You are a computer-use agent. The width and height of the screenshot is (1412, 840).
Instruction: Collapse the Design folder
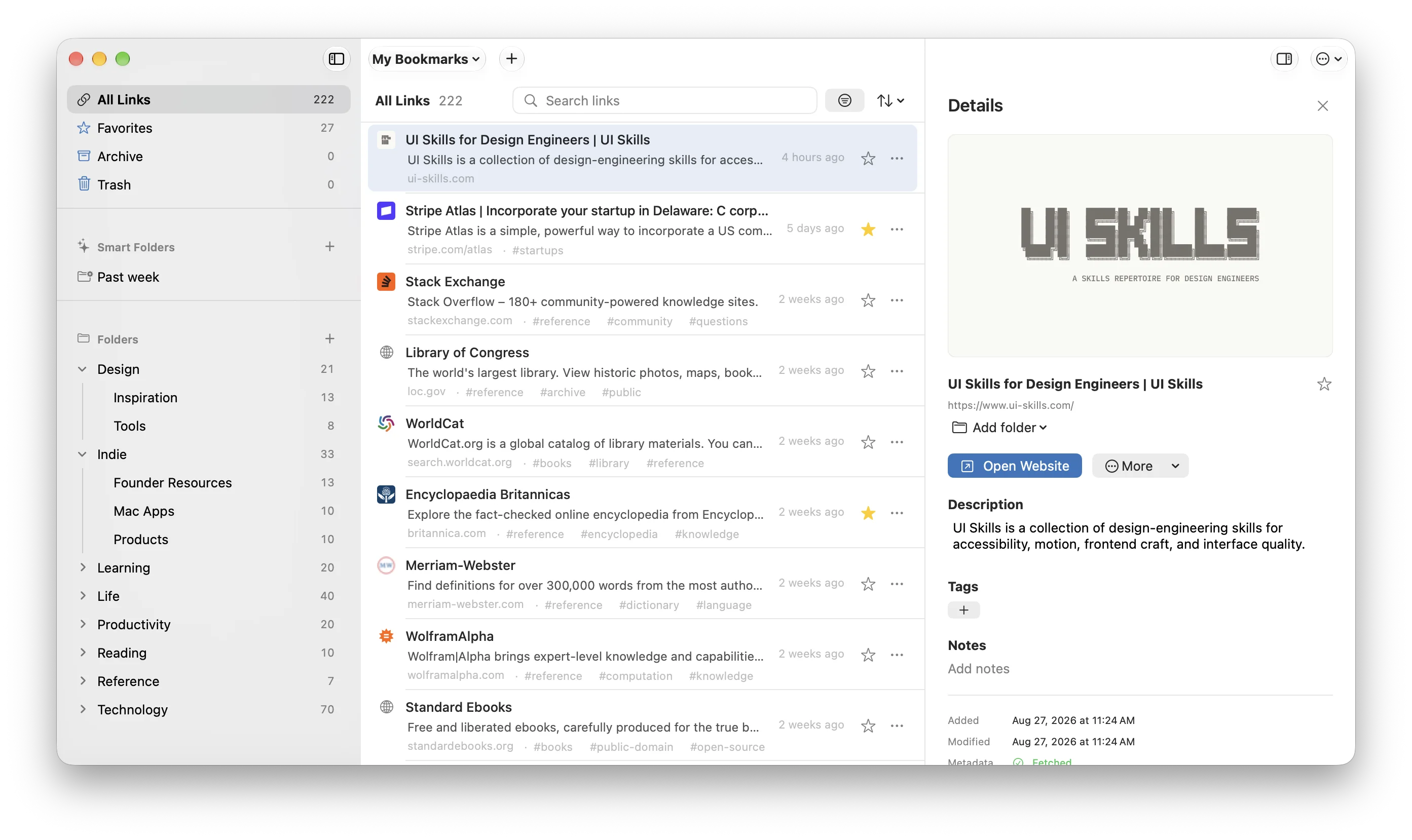click(x=83, y=370)
